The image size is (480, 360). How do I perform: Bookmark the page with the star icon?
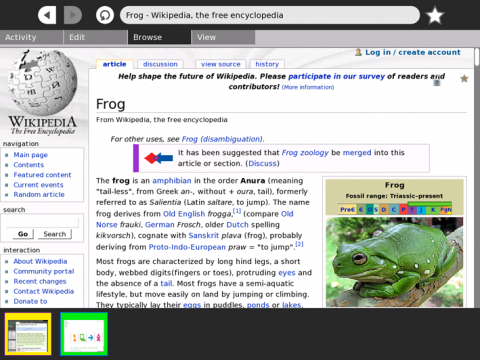(435, 15)
